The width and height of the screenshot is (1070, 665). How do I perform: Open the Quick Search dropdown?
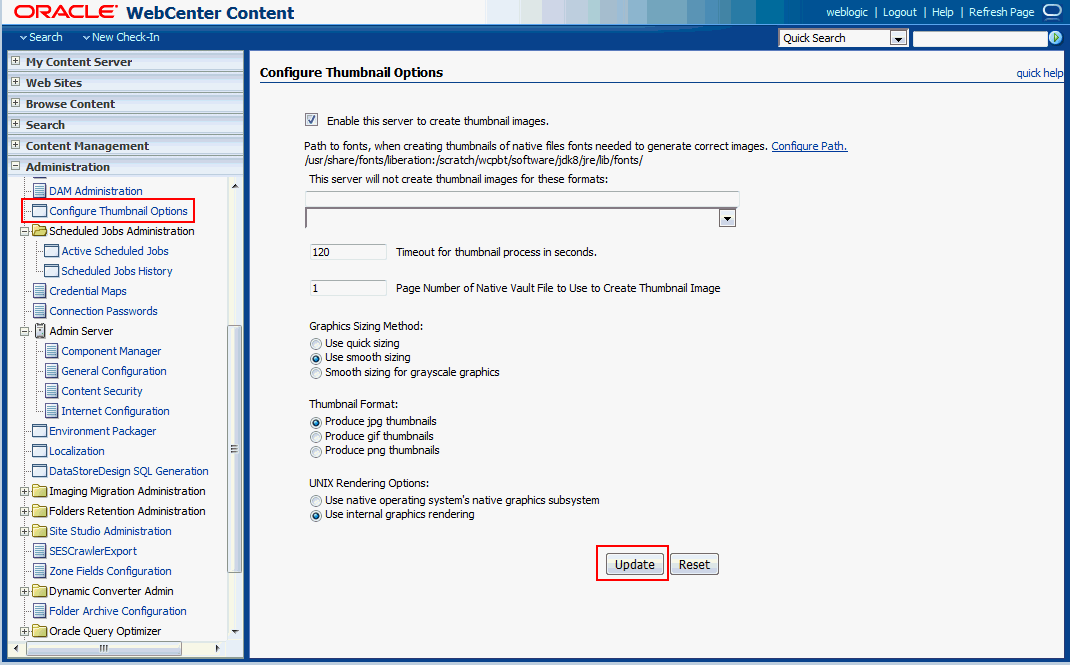898,38
